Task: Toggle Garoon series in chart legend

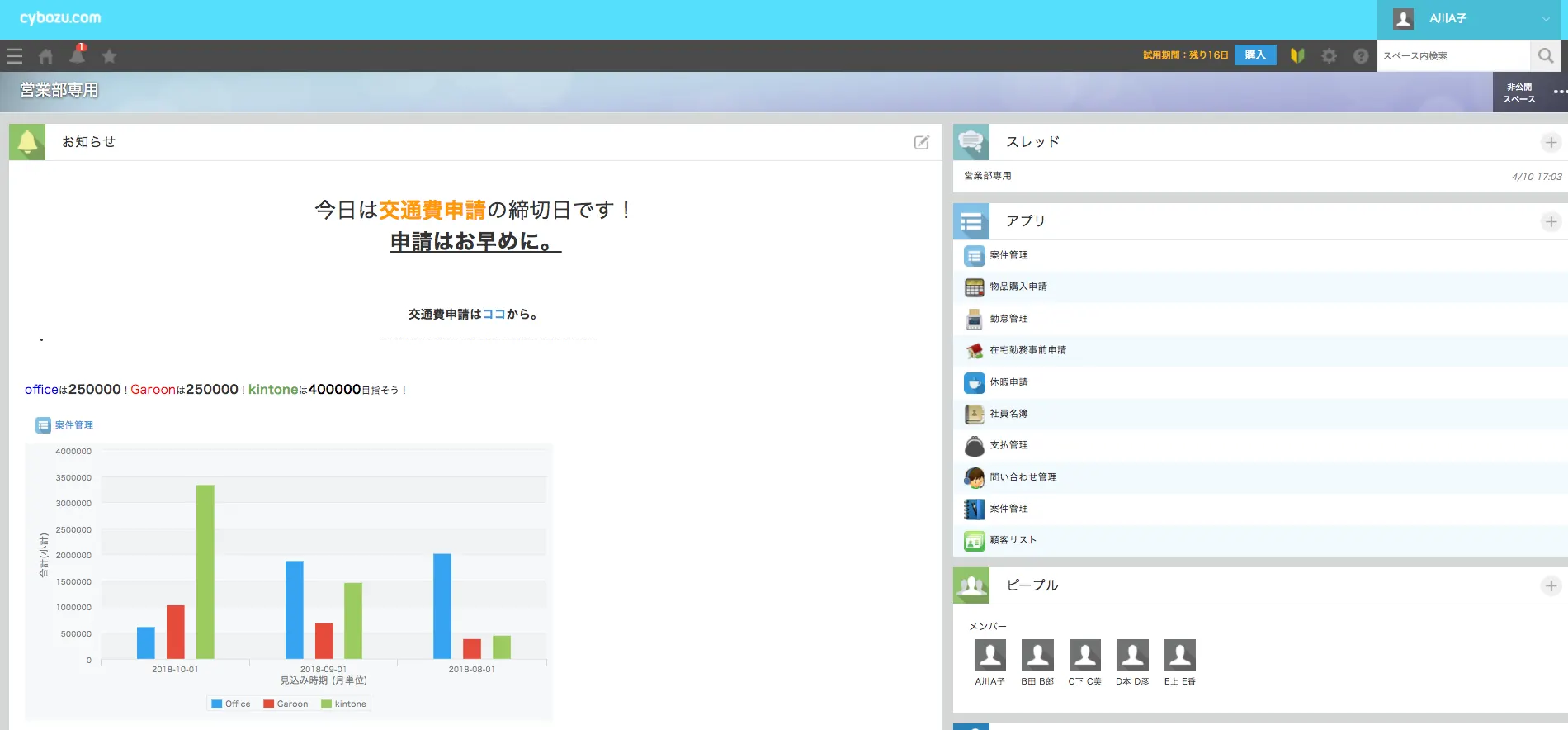Action: [x=286, y=704]
